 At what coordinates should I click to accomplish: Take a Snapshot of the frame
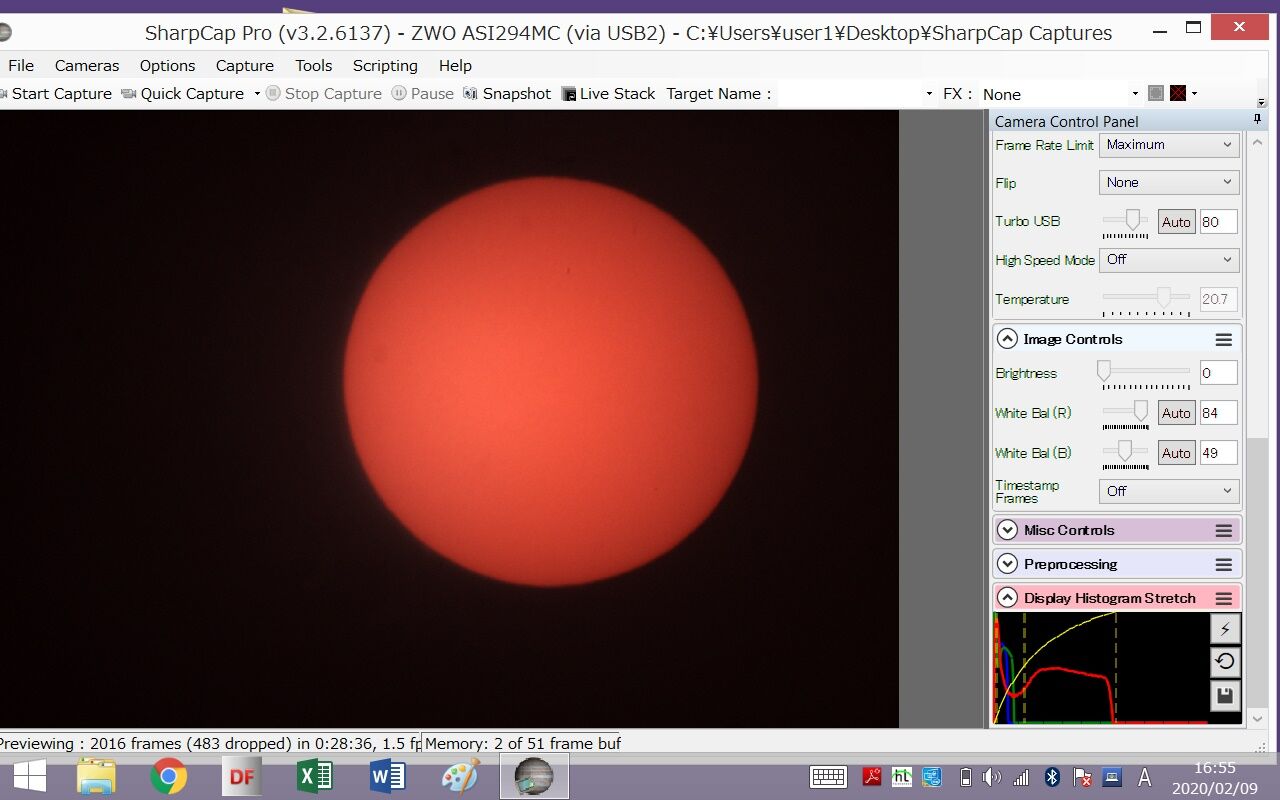tap(507, 94)
